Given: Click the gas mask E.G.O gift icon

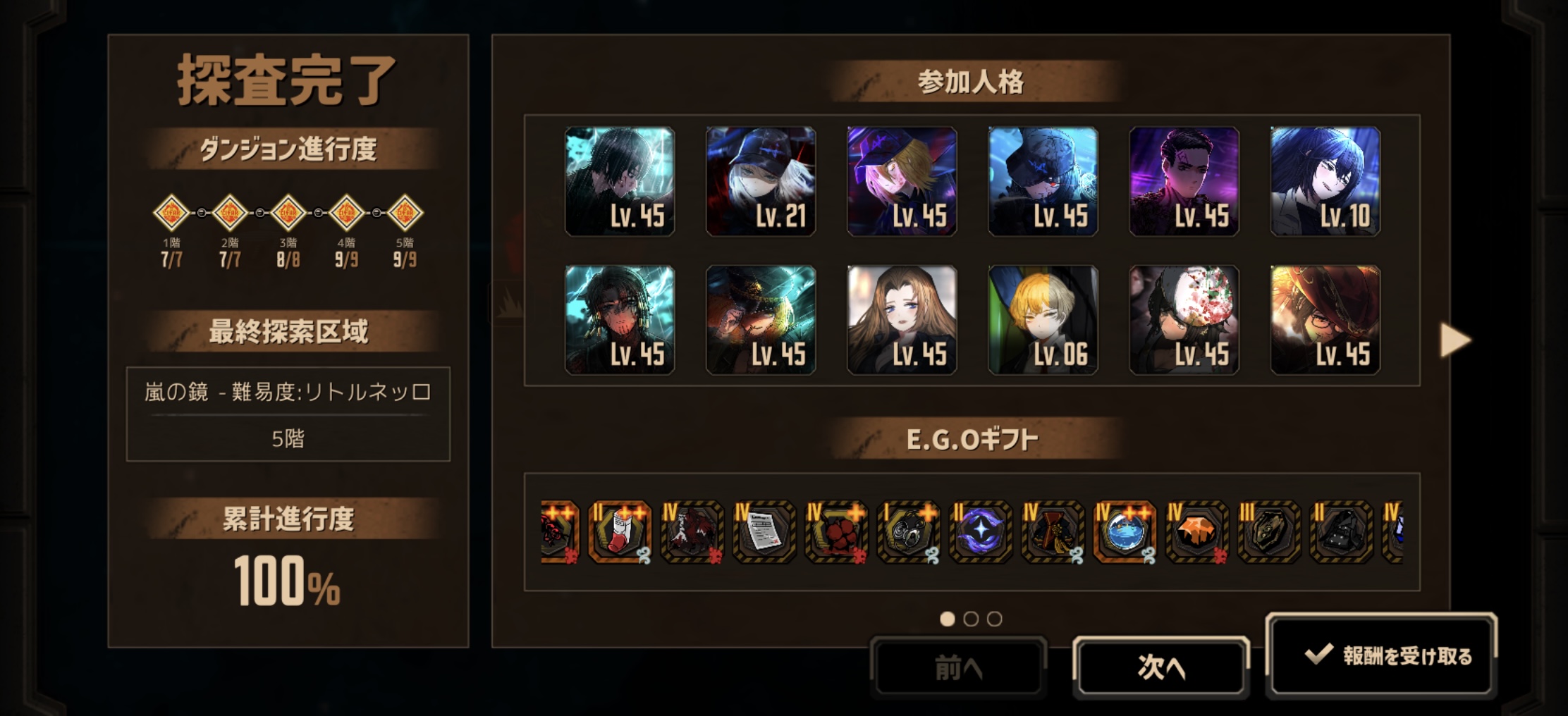Looking at the screenshot, I should 908,532.
